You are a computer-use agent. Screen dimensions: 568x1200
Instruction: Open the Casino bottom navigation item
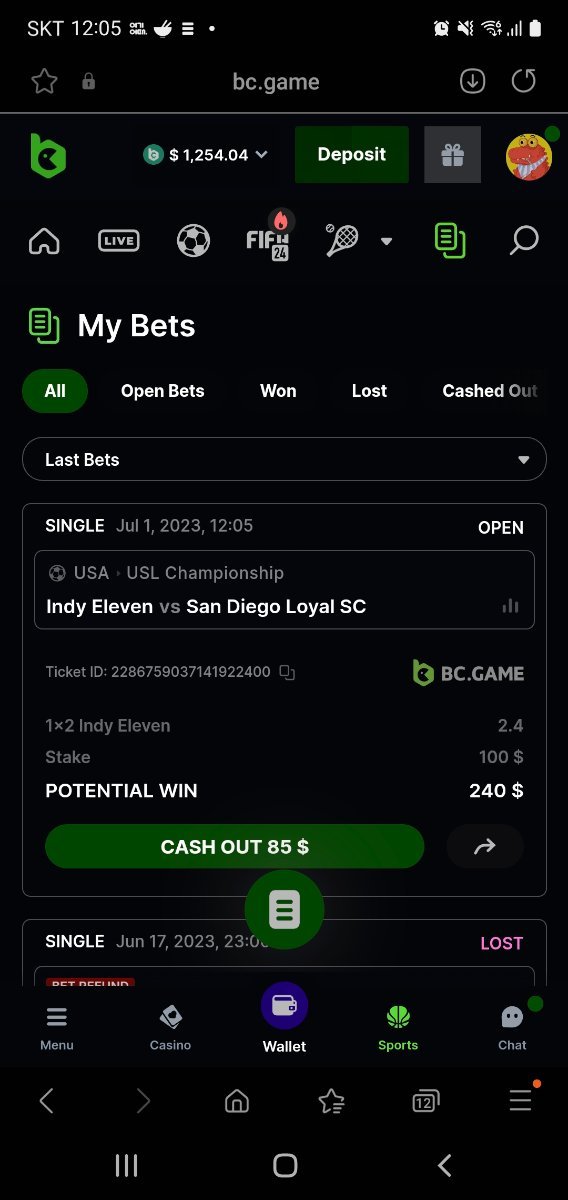pyautogui.click(x=170, y=1027)
